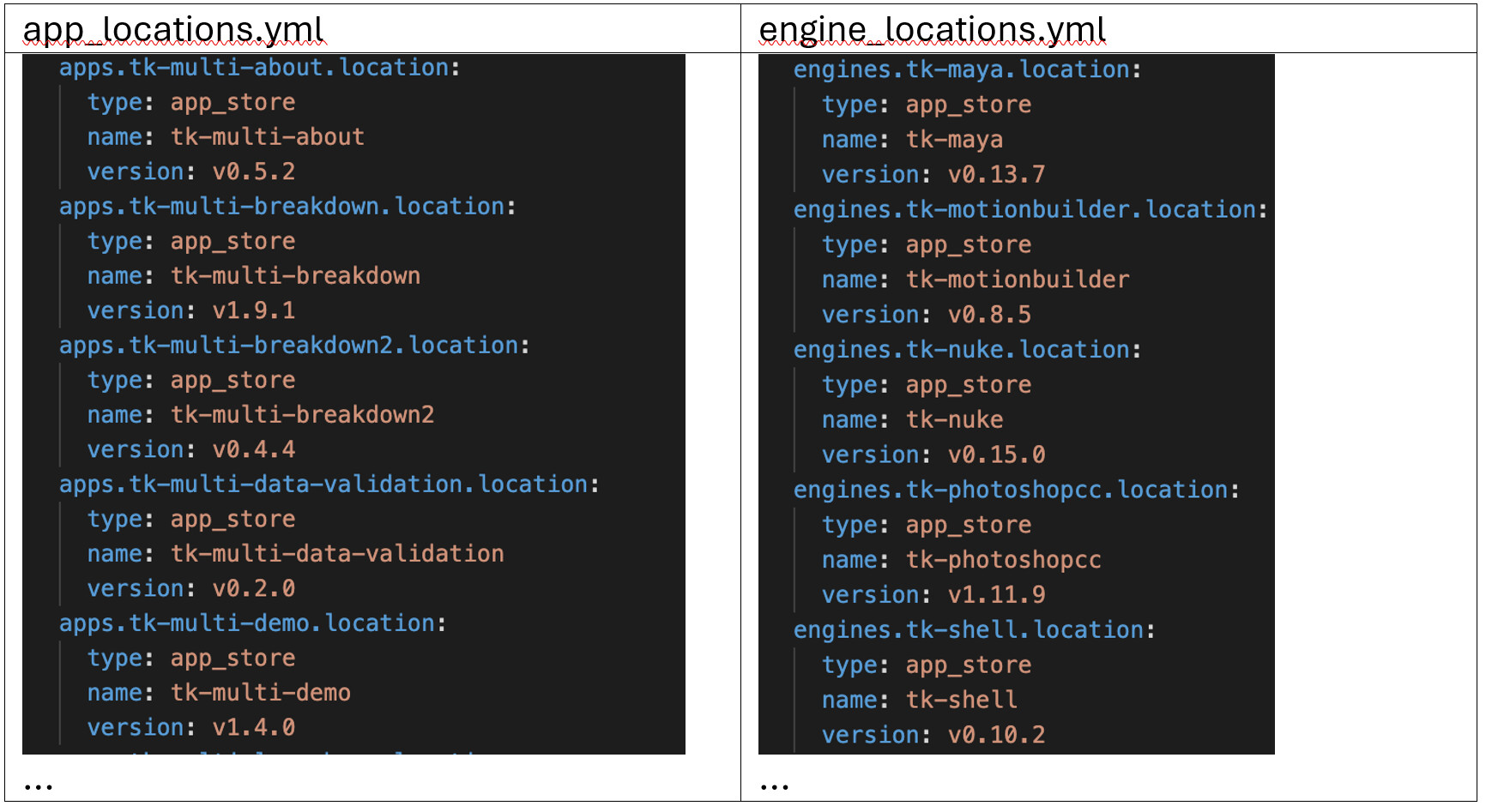Click the engines.tk-shell.location key line

point(974,630)
